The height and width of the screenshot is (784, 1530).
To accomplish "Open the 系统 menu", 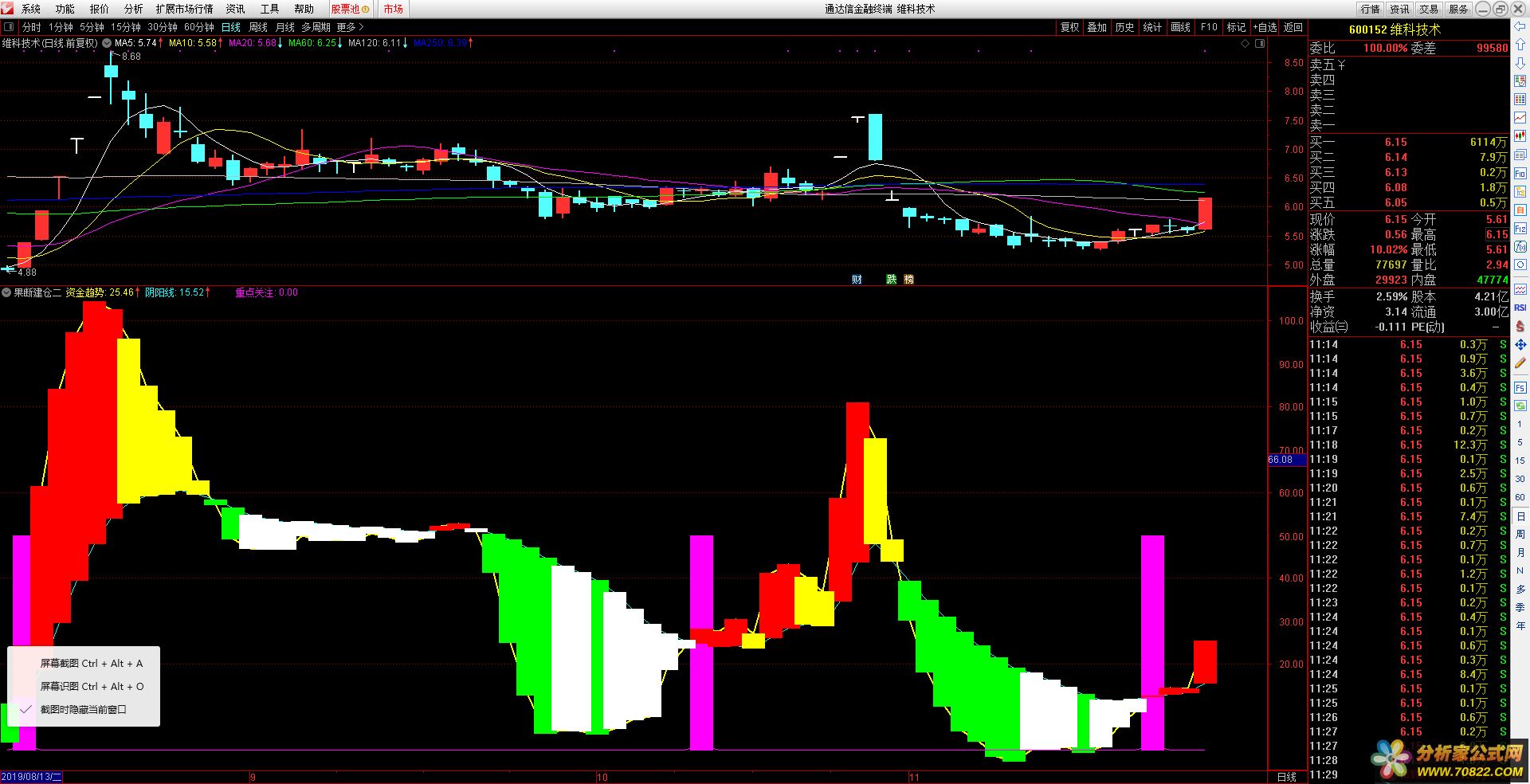I will click(x=30, y=9).
